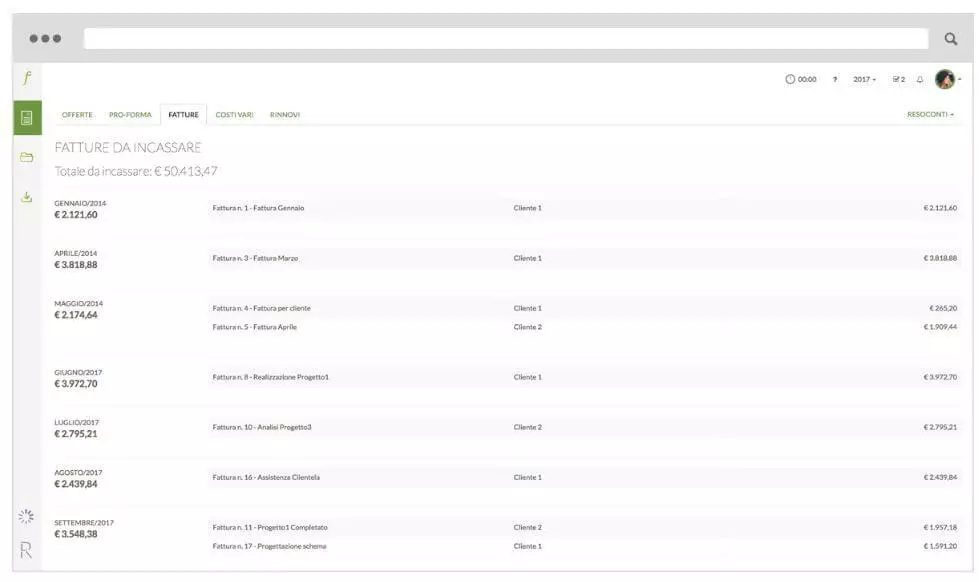Switch to the Offerte tab
This screenshot has height=582, width=979.
point(77,114)
